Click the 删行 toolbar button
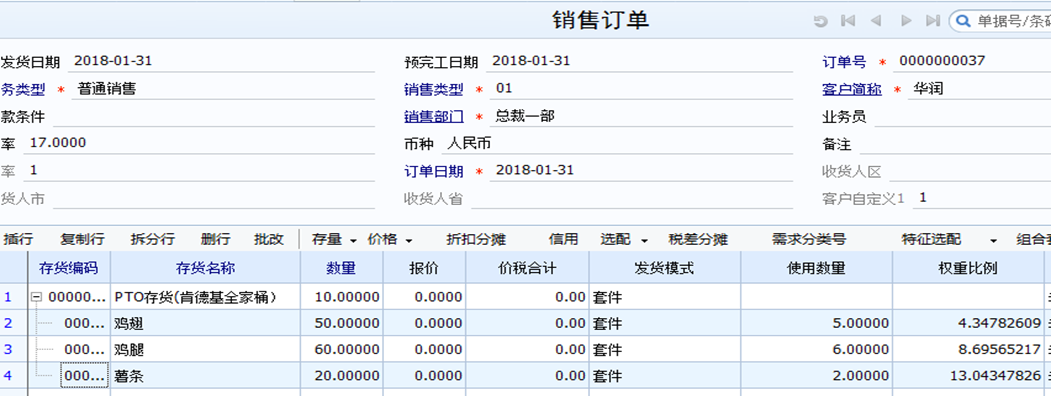This screenshot has width=1051, height=396. (215, 239)
